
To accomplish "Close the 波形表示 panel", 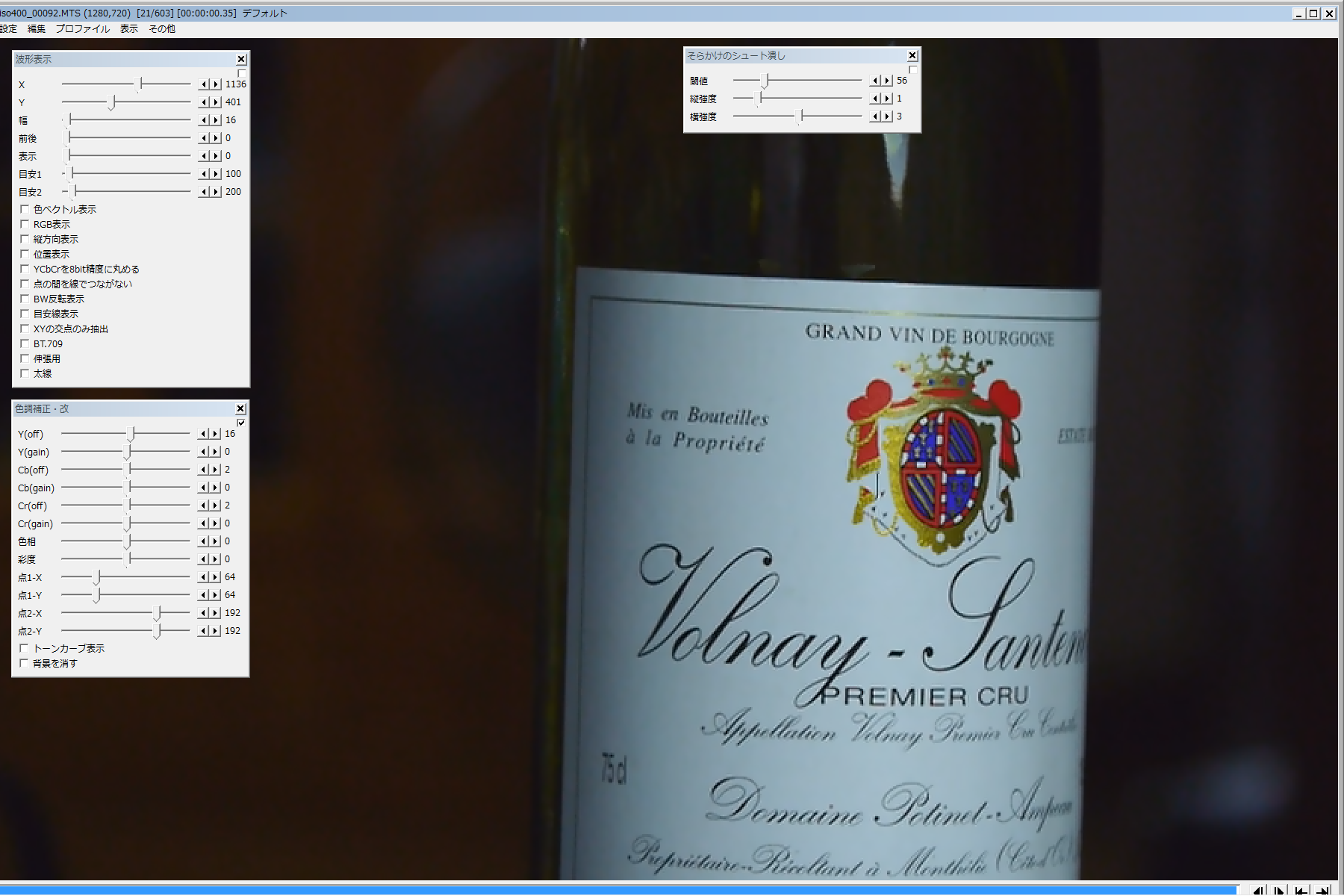I will (x=241, y=59).
